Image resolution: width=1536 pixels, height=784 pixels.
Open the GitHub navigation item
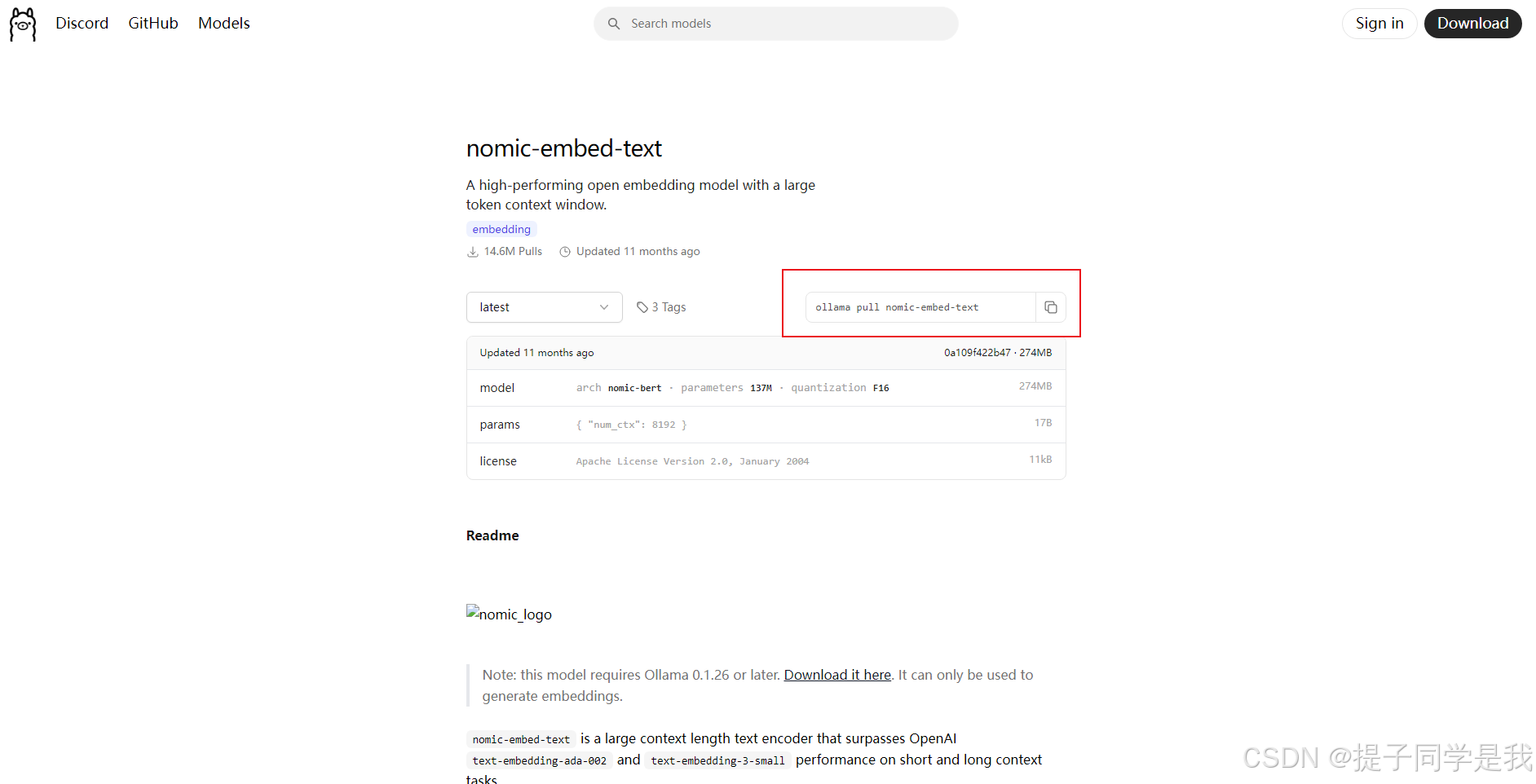click(152, 23)
